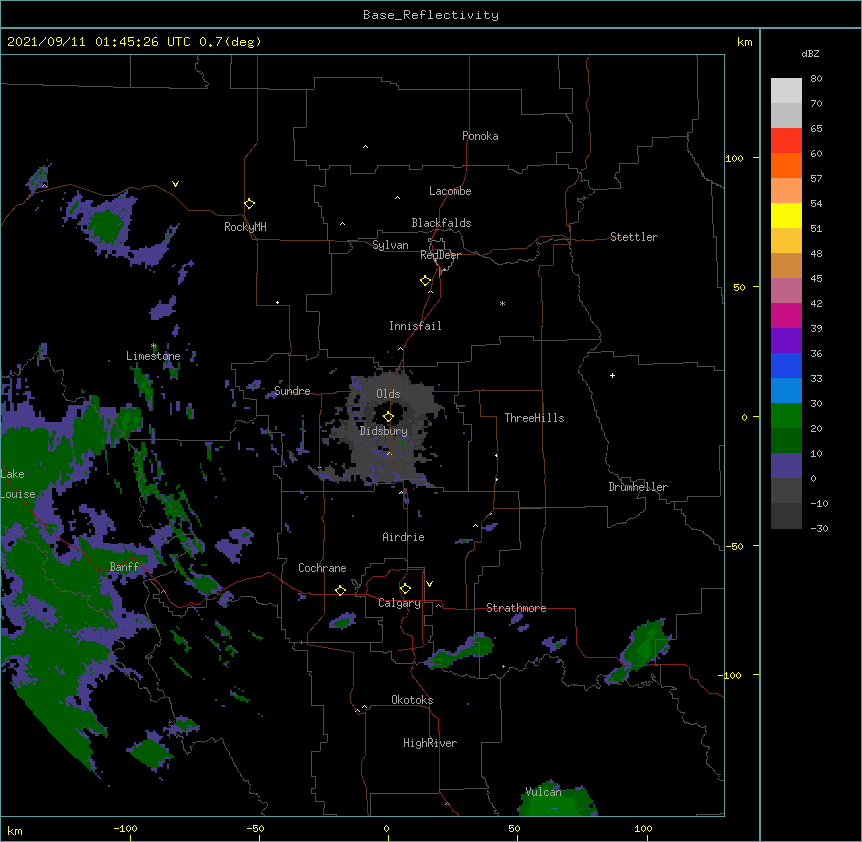Pick the slate blue 0-10 dBZ legend swatch
Image resolution: width=862 pixels, height=842 pixels.
pyautogui.click(x=786, y=466)
